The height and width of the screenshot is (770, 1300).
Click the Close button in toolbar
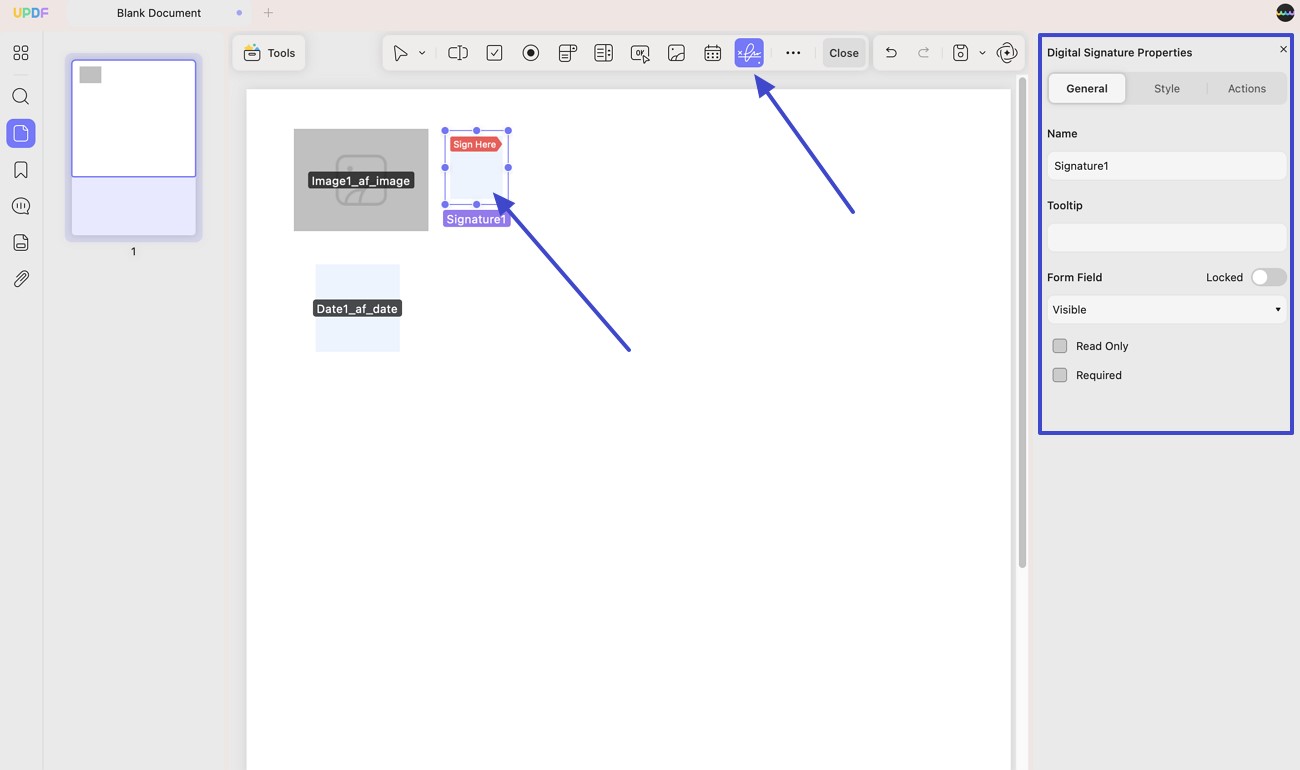(844, 53)
